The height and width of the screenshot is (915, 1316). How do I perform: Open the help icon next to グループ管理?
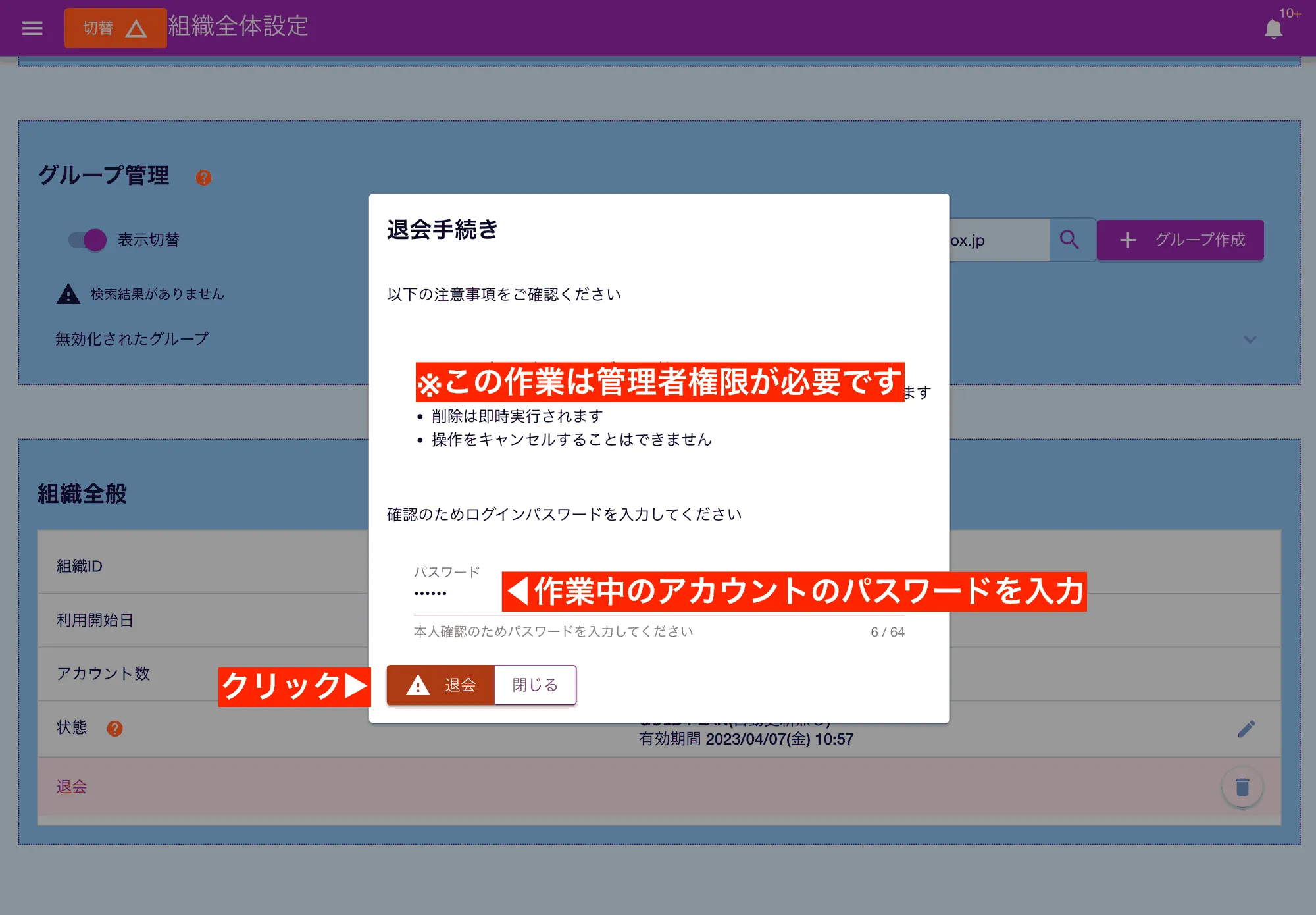(x=204, y=177)
